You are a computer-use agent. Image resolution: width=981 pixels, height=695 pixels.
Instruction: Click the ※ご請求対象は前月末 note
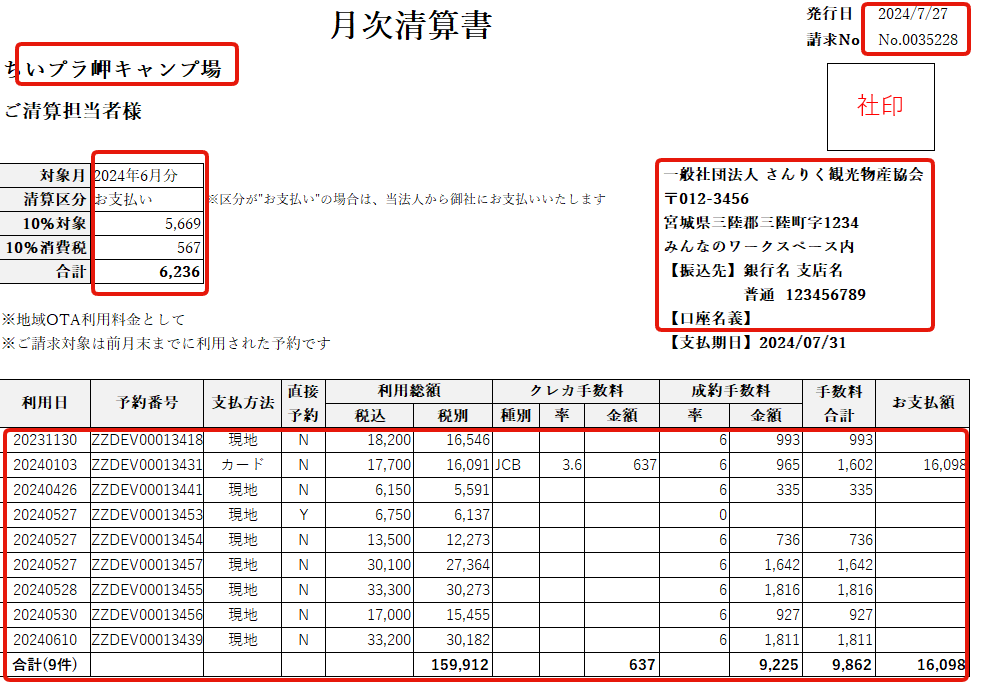(x=166, y=343)
